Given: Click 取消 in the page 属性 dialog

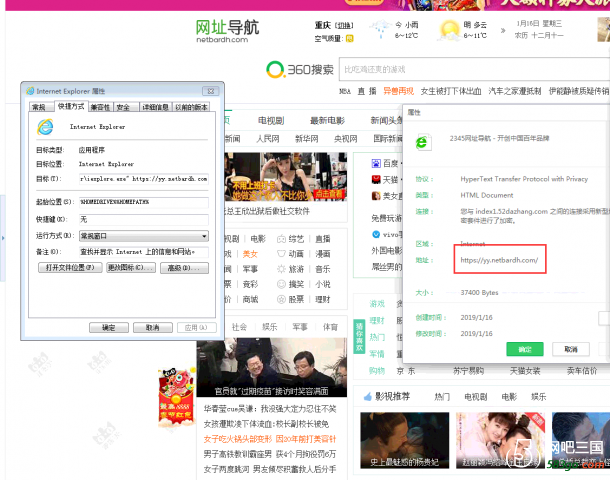Looking at the screenshot, I should pos(571,349).
